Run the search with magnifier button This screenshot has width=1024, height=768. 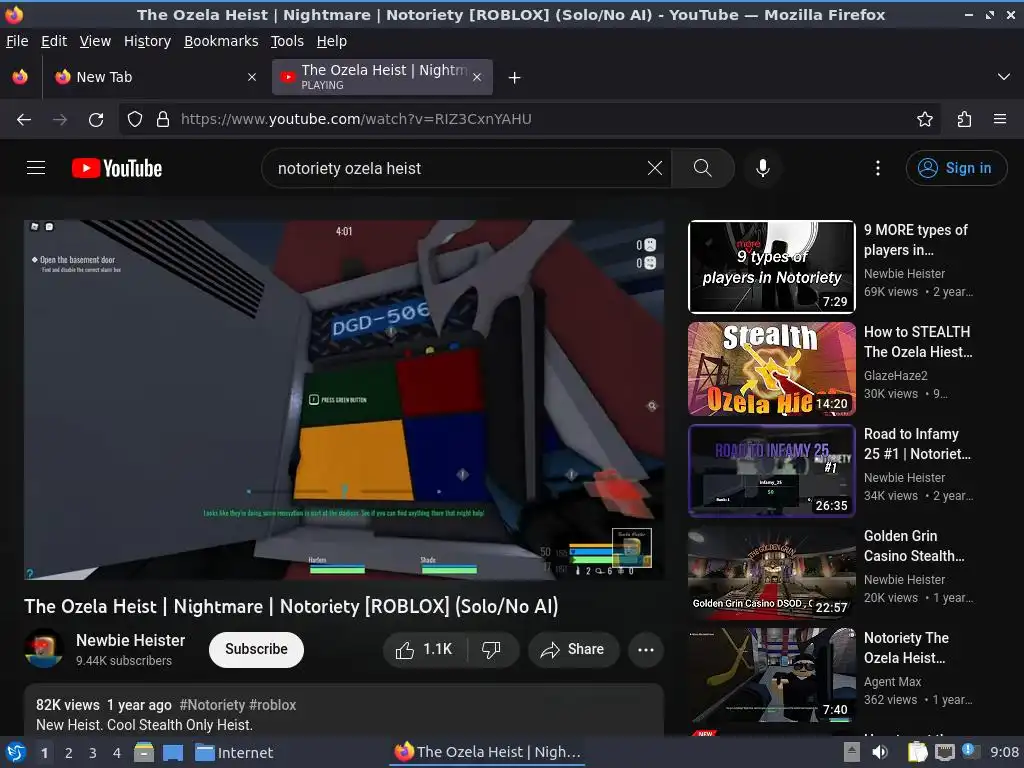tap(703, 168)
